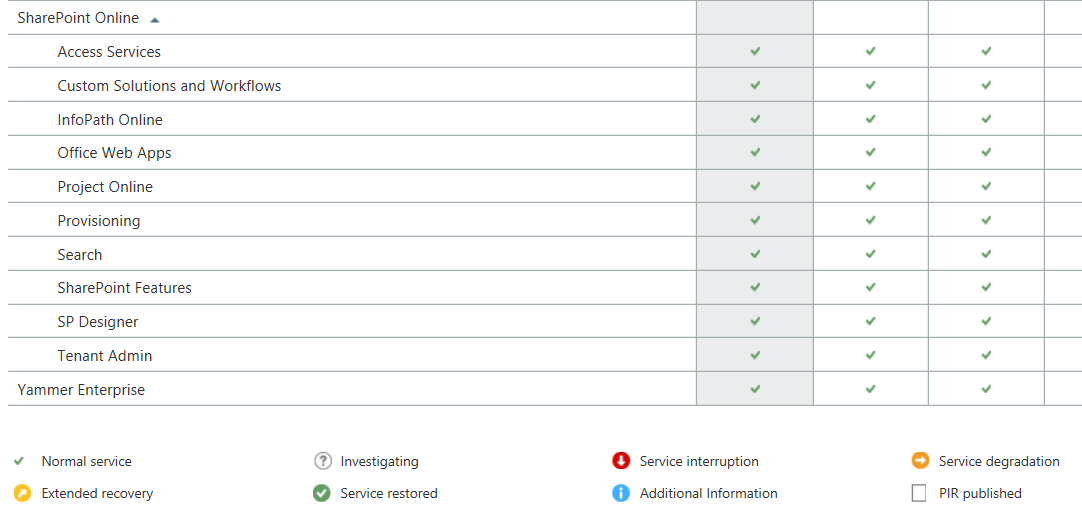Click the yellow Extended recovery legend icon

22,493
